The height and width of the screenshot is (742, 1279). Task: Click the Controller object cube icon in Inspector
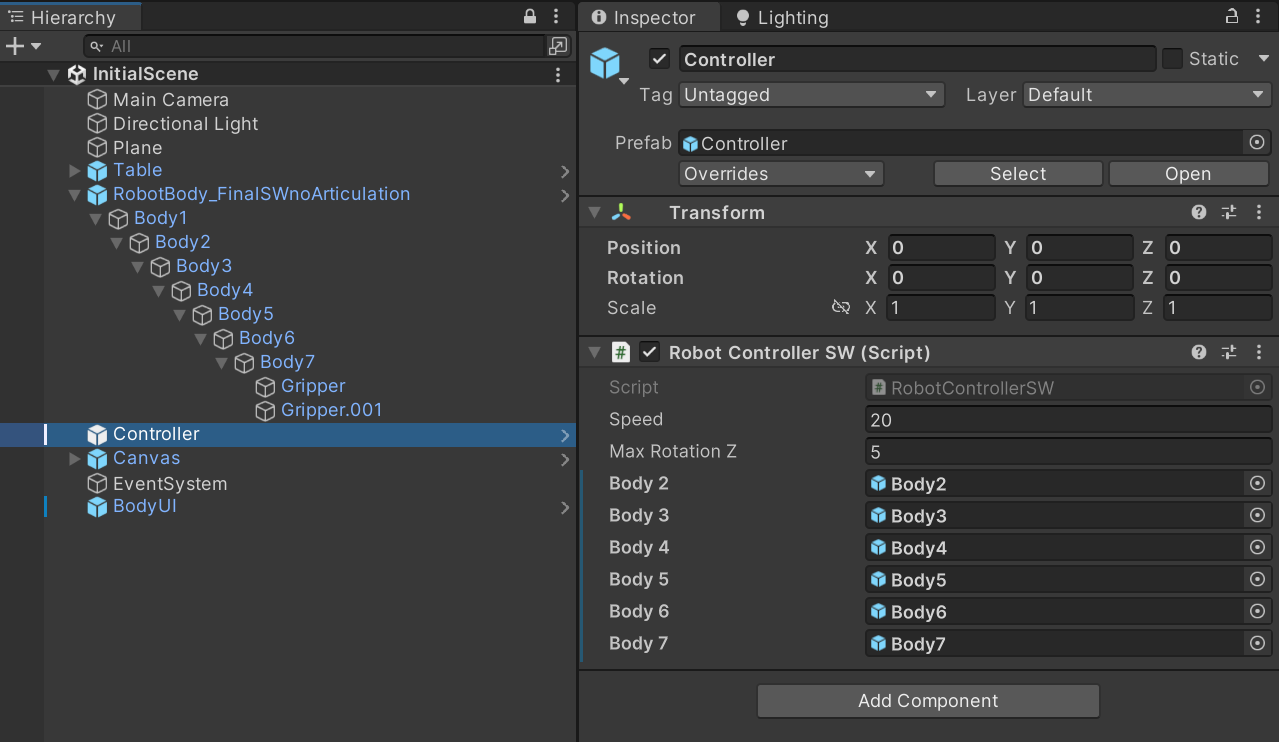[x=605, y=63]
